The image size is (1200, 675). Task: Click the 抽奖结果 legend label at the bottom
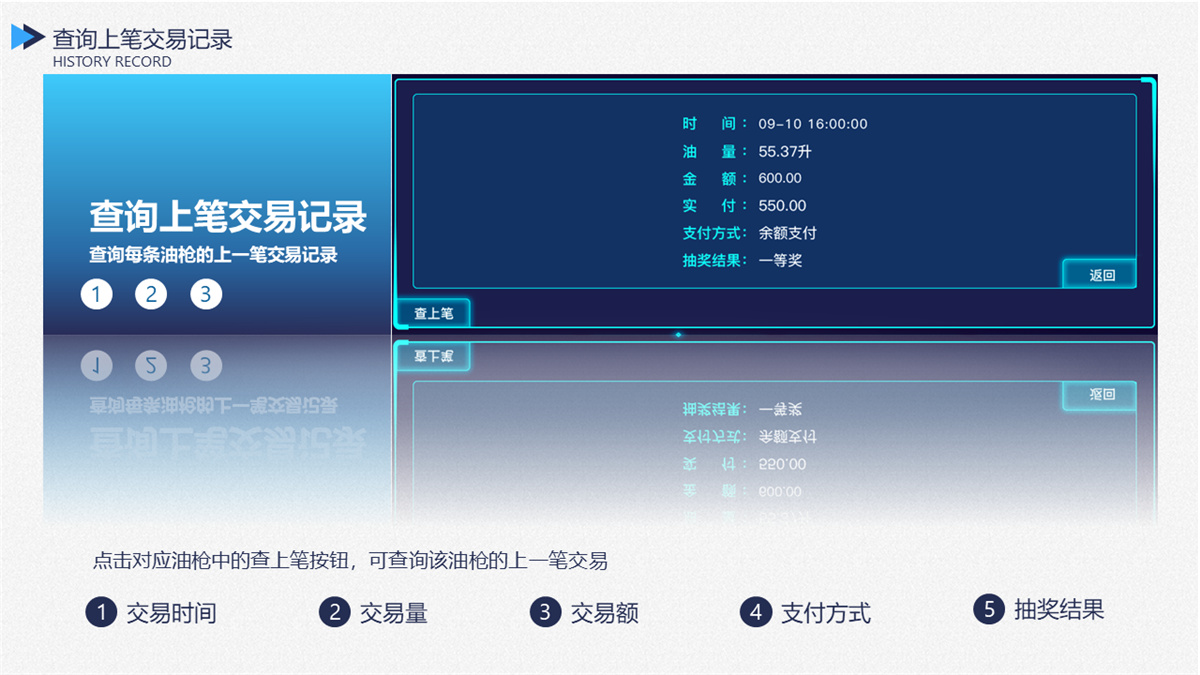click(x=1059, y=609)
